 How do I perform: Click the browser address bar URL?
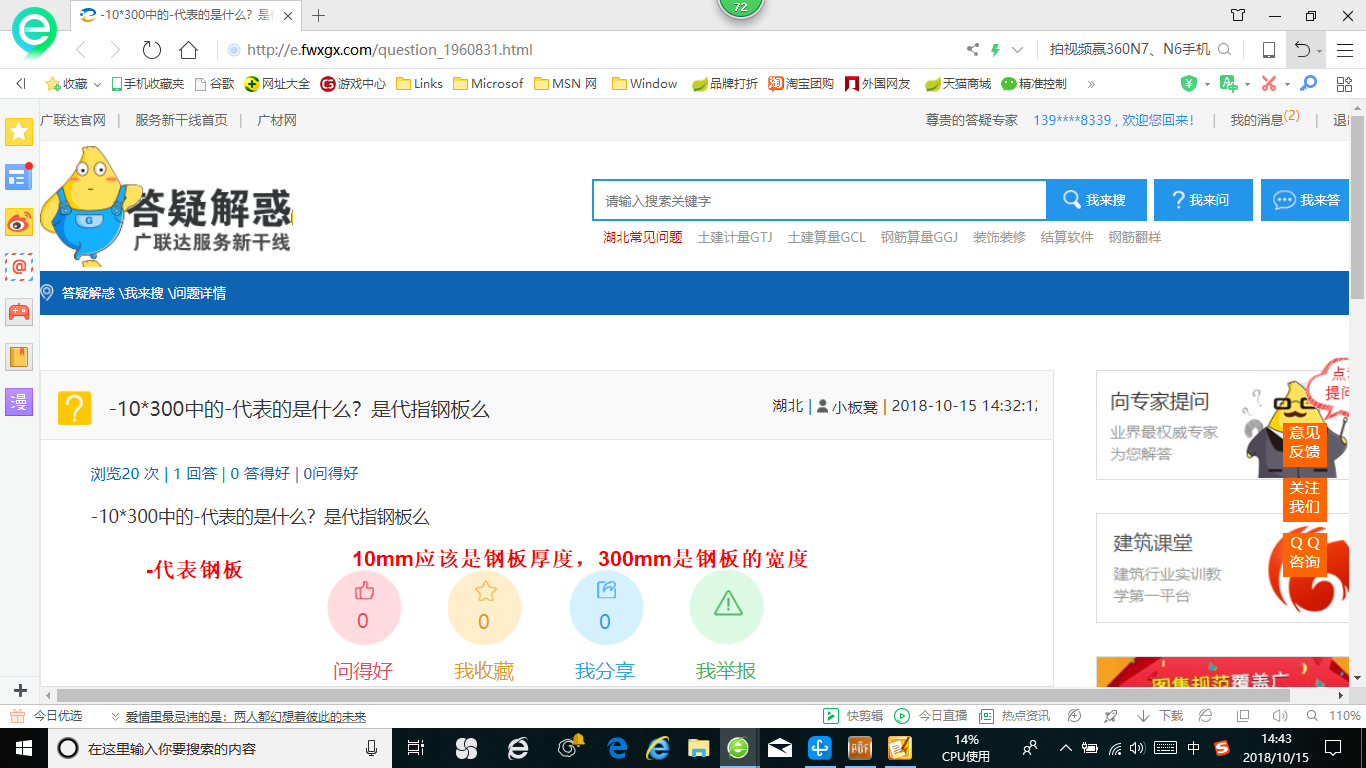(x=390, y=50)
